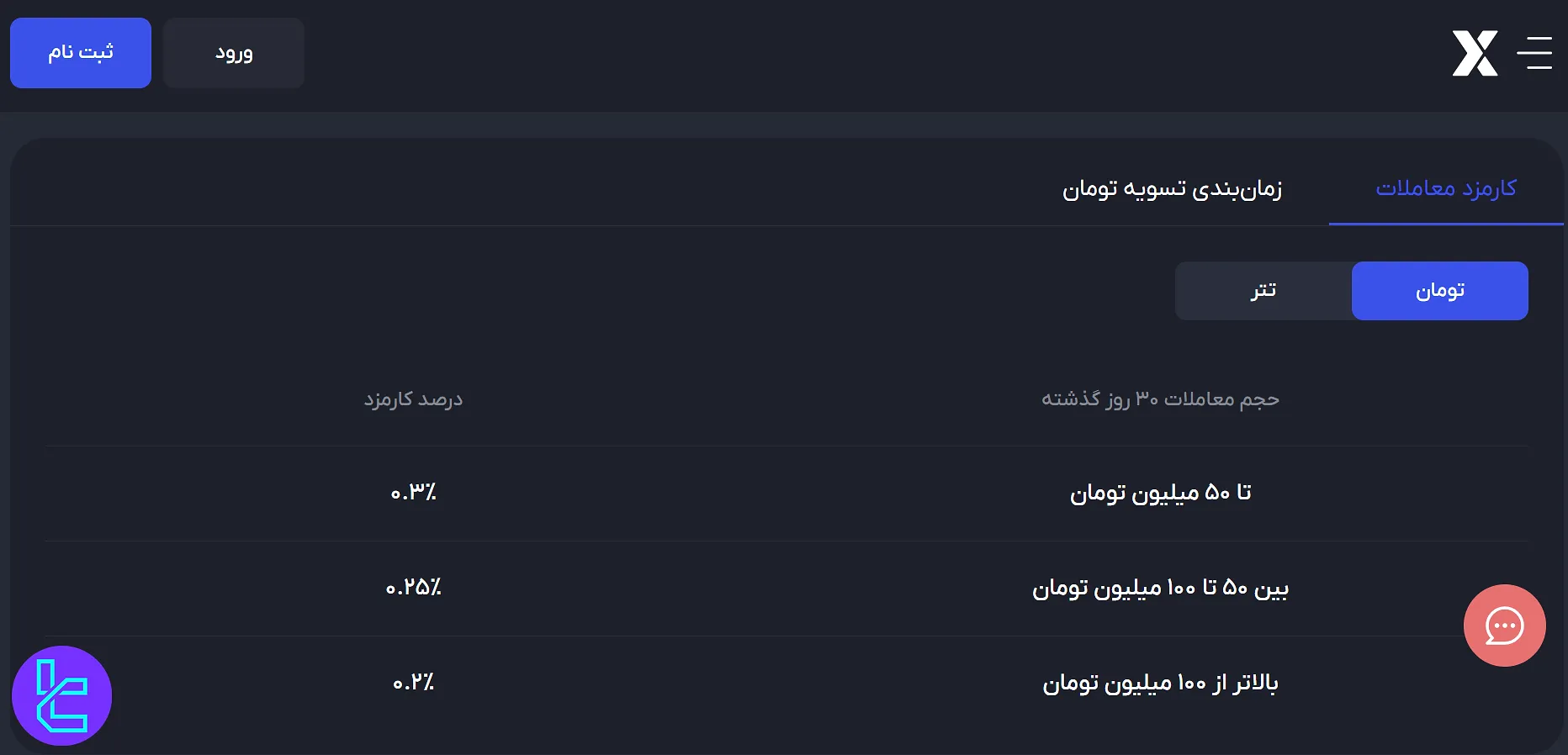Viewport: 1568px width, 755px height.
Task: Click the chat speech bubble icon
Action: (x=1505, y=626)
